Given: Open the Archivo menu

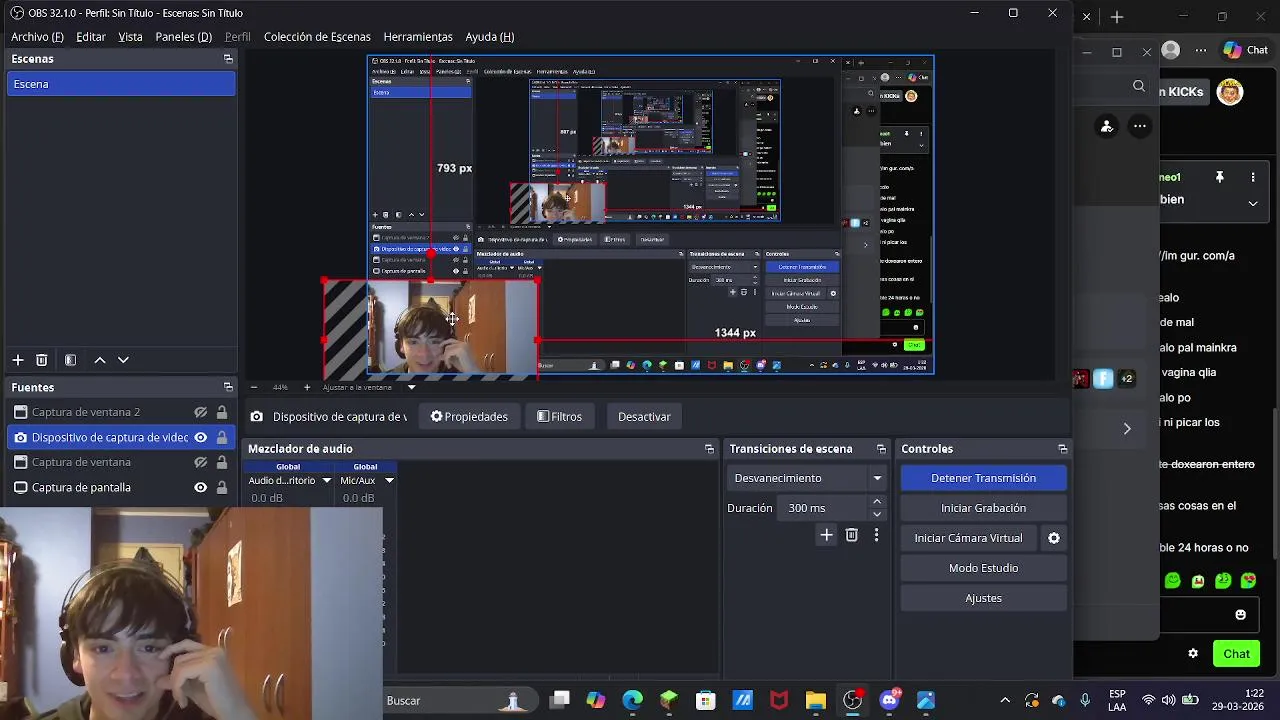Looking at the screenshot, I should [37, 37].
